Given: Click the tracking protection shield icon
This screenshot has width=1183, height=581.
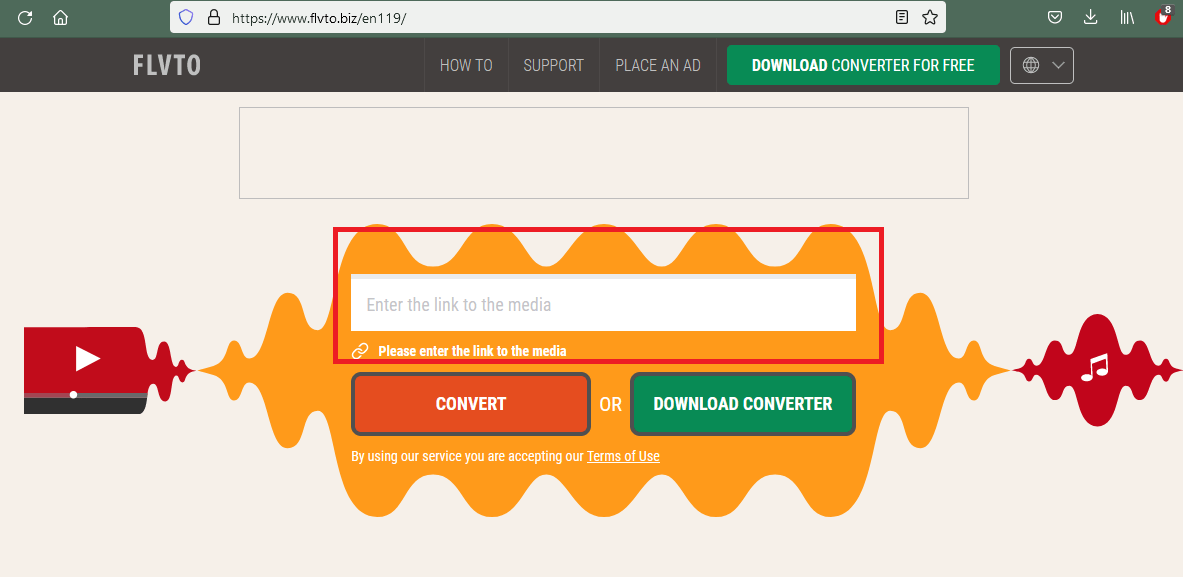Looking at the screenshot, I should click(186, 17).
